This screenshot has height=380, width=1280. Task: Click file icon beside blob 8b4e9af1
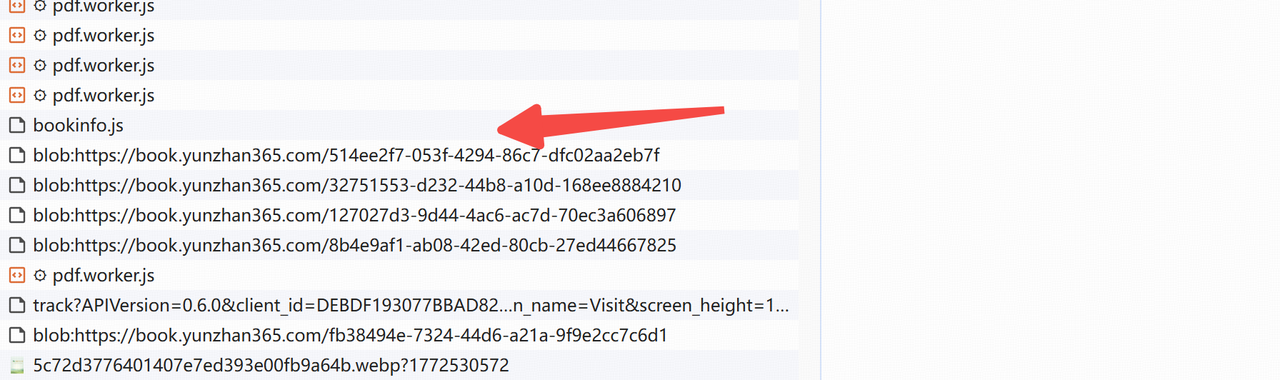pyautogui.click(x=16, y=245)
